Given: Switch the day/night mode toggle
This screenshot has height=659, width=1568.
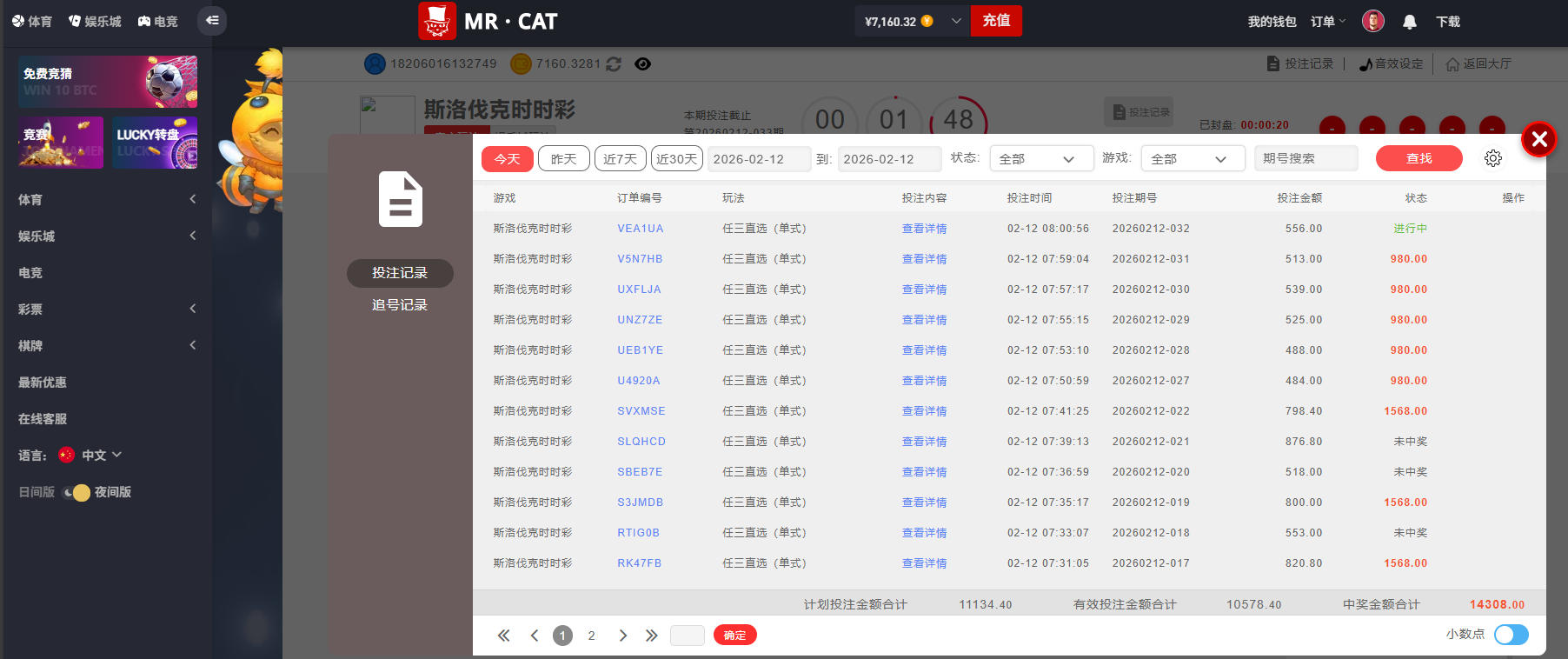Looking at the screenshot, I should pyautogui.click(x=76, y=493).
